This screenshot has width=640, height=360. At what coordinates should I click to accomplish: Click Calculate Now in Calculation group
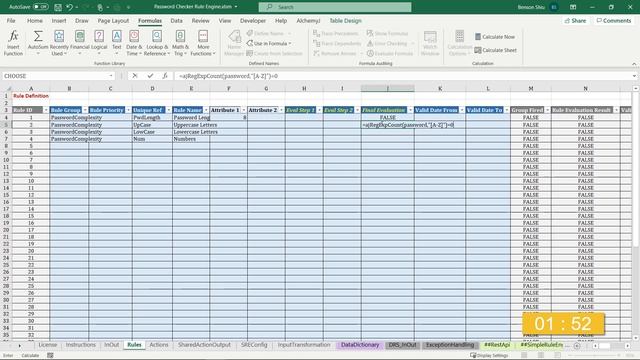495,37
